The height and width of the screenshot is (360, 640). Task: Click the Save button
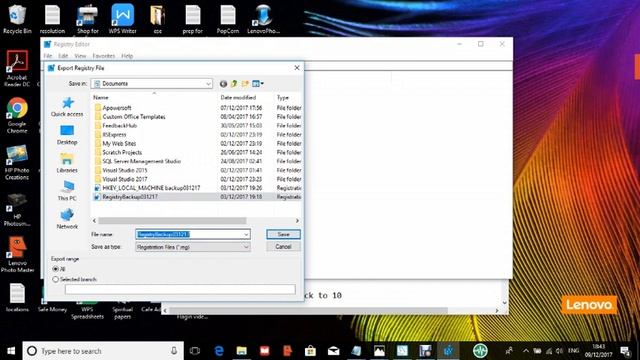[x=283, y=234]
